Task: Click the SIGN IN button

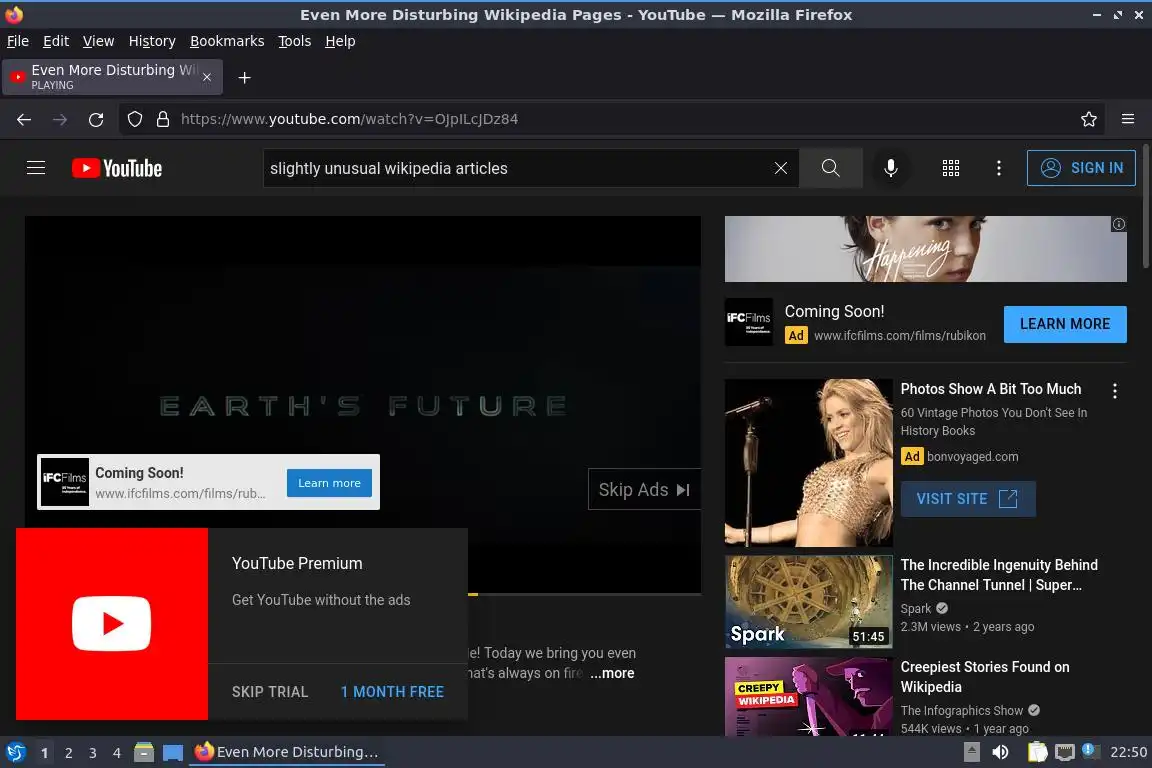Action: point(1081,168)
